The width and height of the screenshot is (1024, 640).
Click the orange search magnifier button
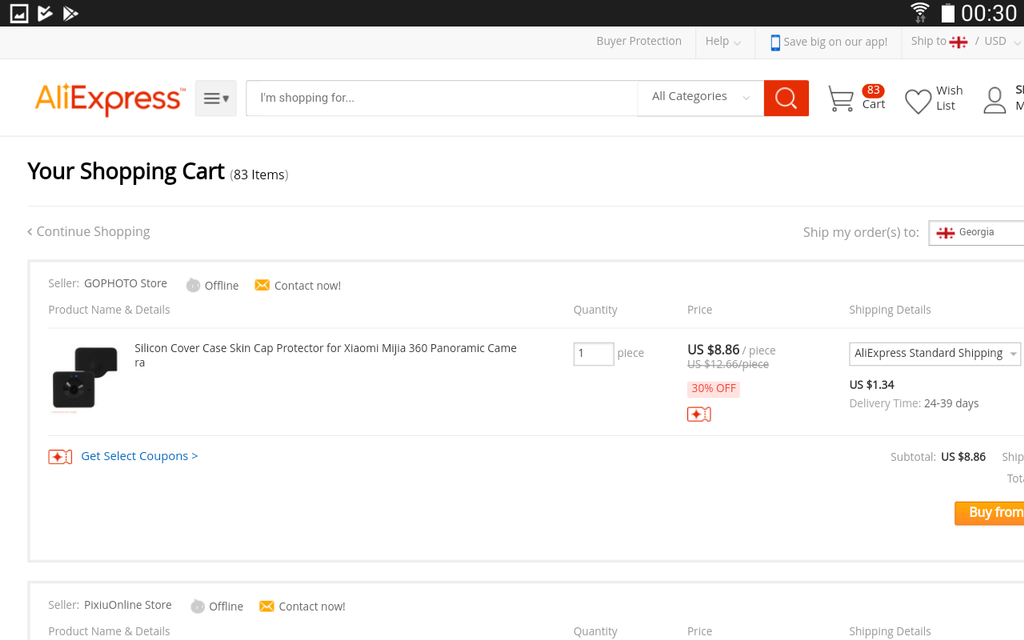click(786, 98)
